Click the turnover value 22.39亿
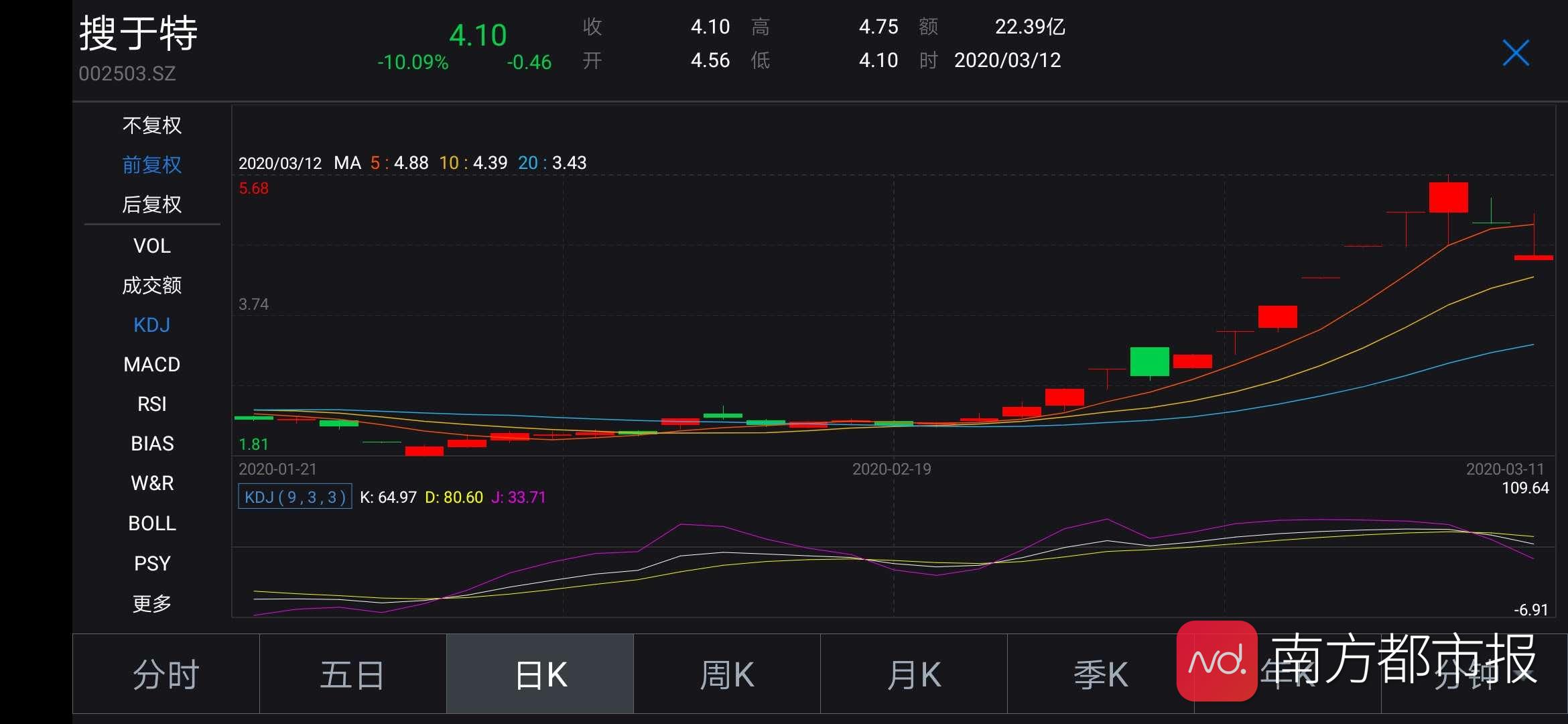This screenshot has width=1568, height=724. tap(1030, 27)
